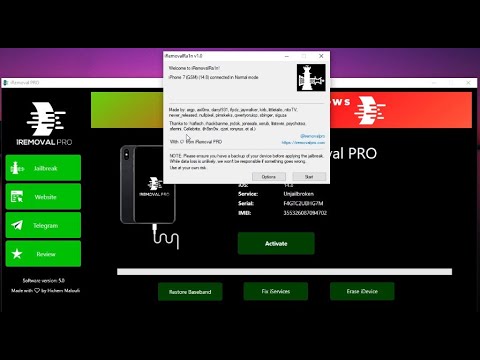The height and width of the screenshot is (360, 480).
Task: Click Start in the iRemovalRa1n dialog
Action: (309, 177)
